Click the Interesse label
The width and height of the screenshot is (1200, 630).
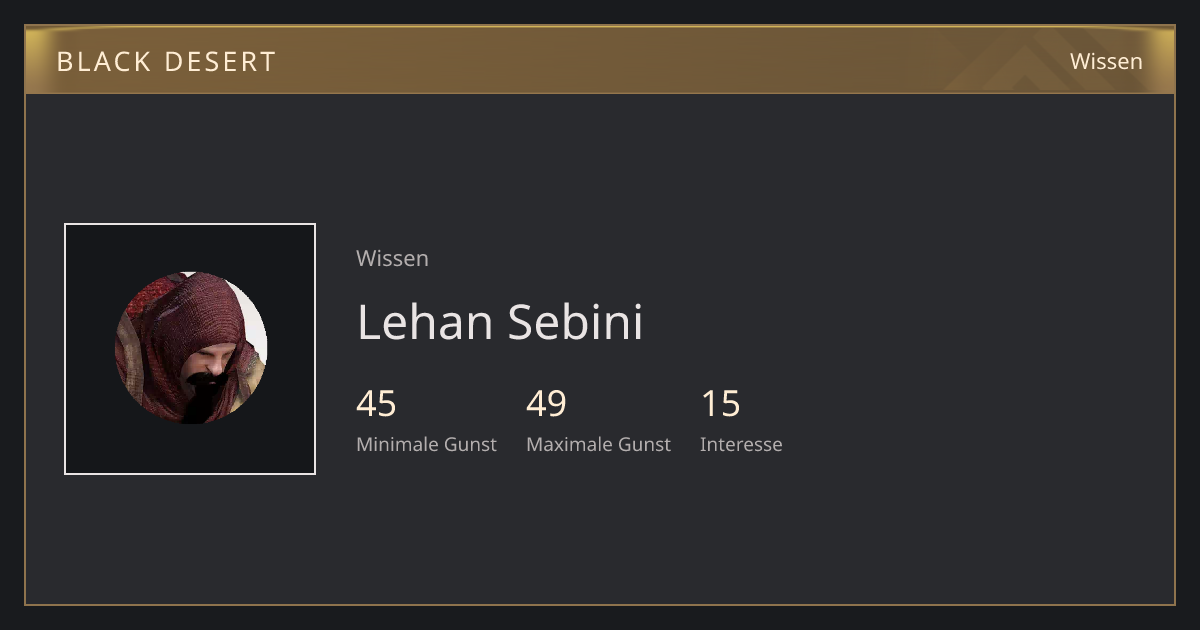(x=741, y=444)
